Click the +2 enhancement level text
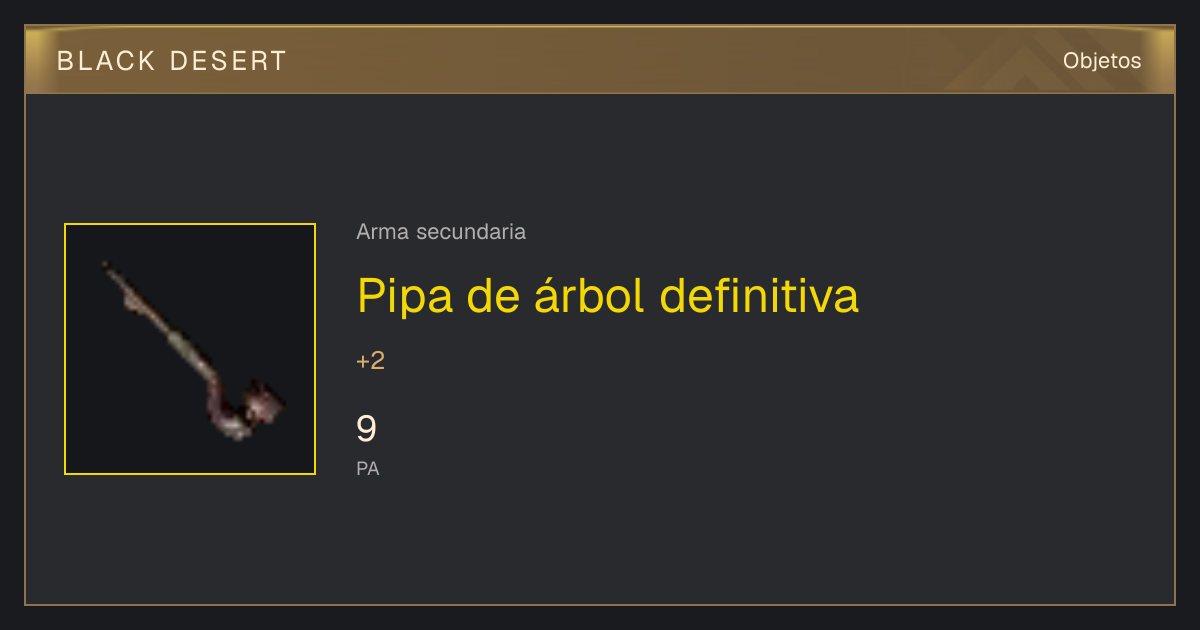Viewport: 1200px width, 630px height. point(370,361)
